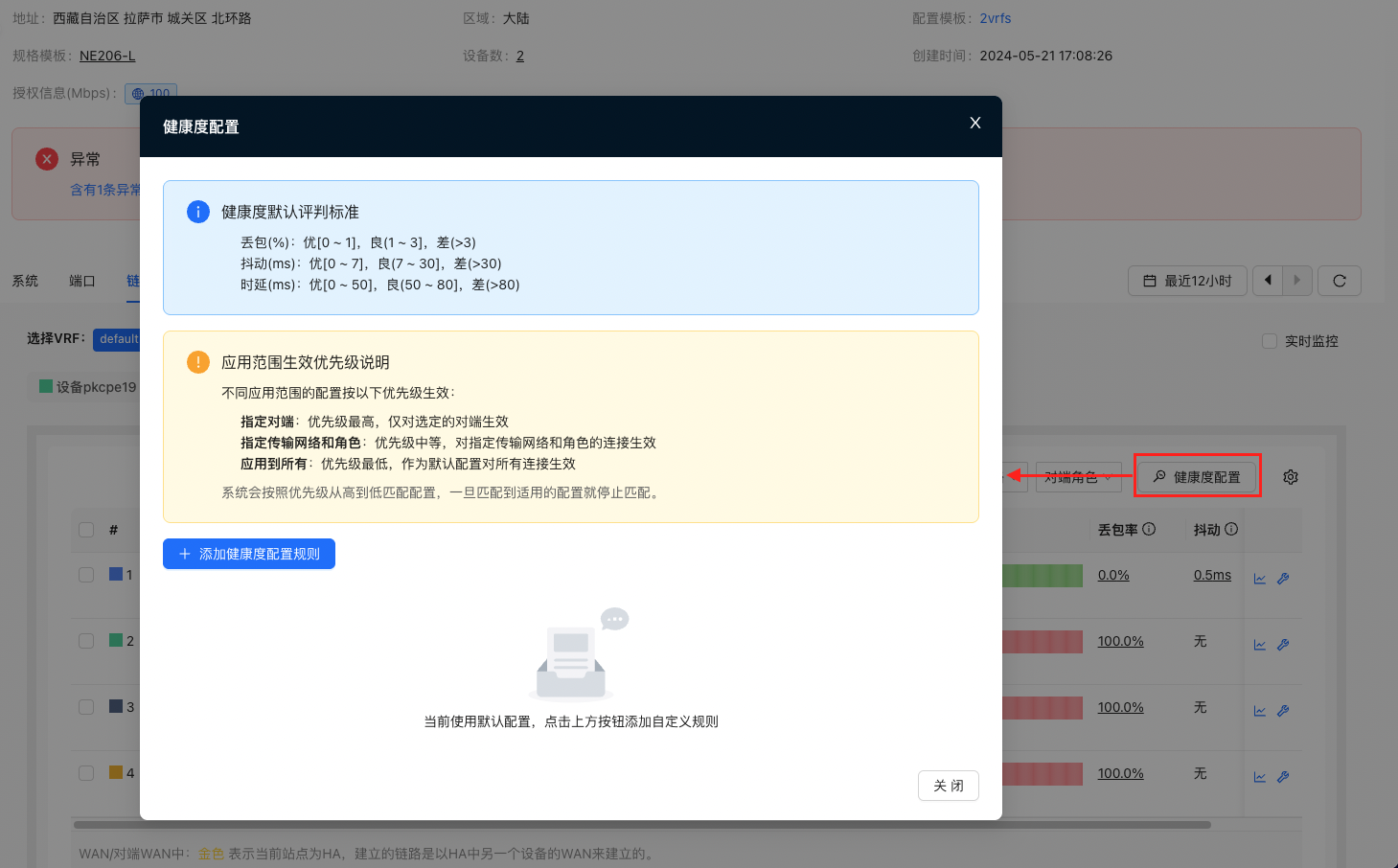Go back one time period with the left arrow
The height and width of the screenshot is (868, 1398).
(1267, 280)
